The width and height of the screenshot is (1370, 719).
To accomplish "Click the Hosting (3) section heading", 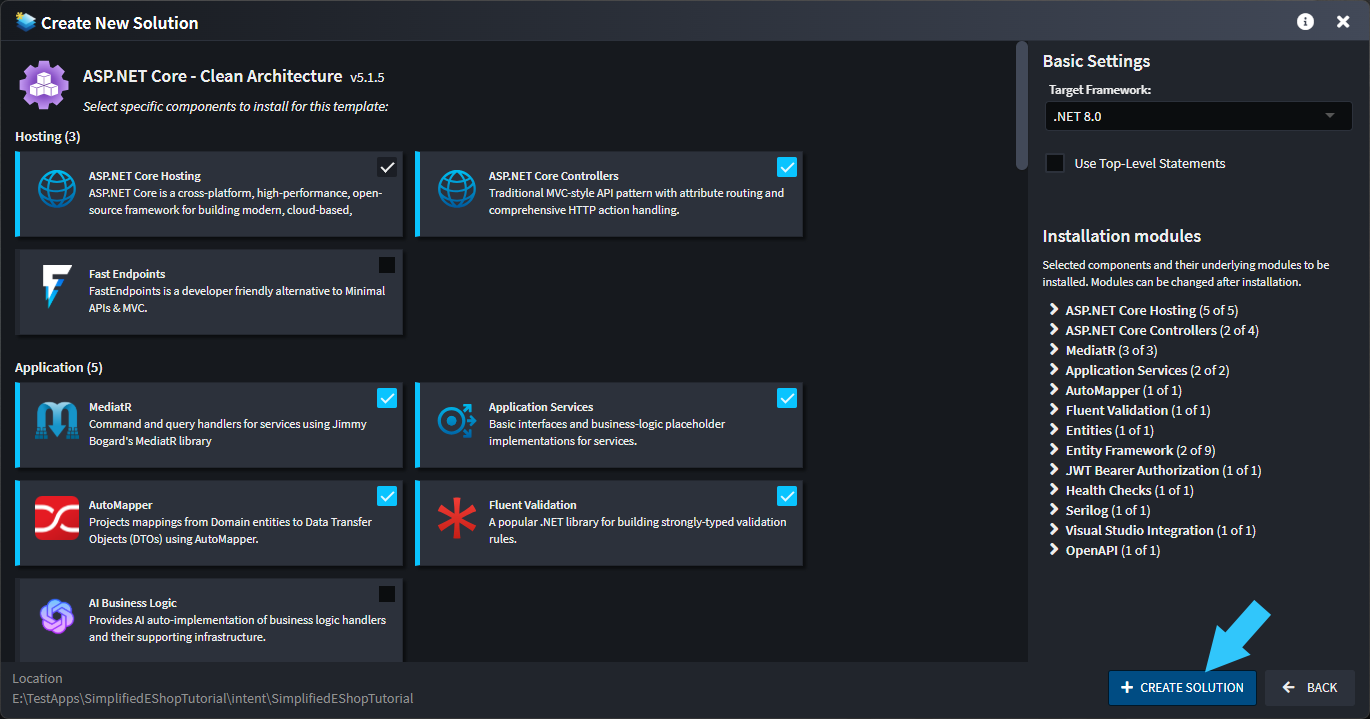I will pyautogui.click(x=48, y=136).
